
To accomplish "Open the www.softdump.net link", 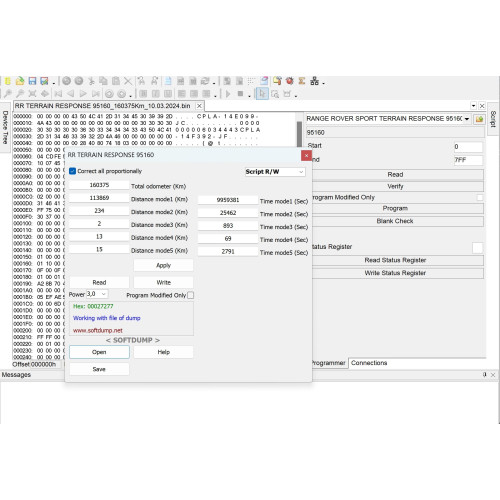I will (98, 330).
